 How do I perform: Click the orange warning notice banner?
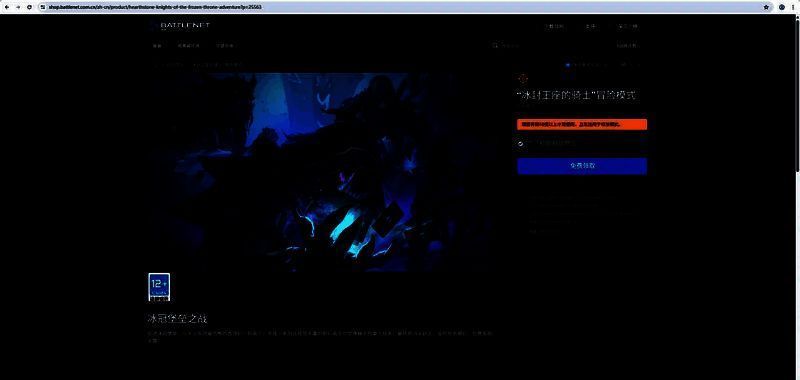[582, 124]
